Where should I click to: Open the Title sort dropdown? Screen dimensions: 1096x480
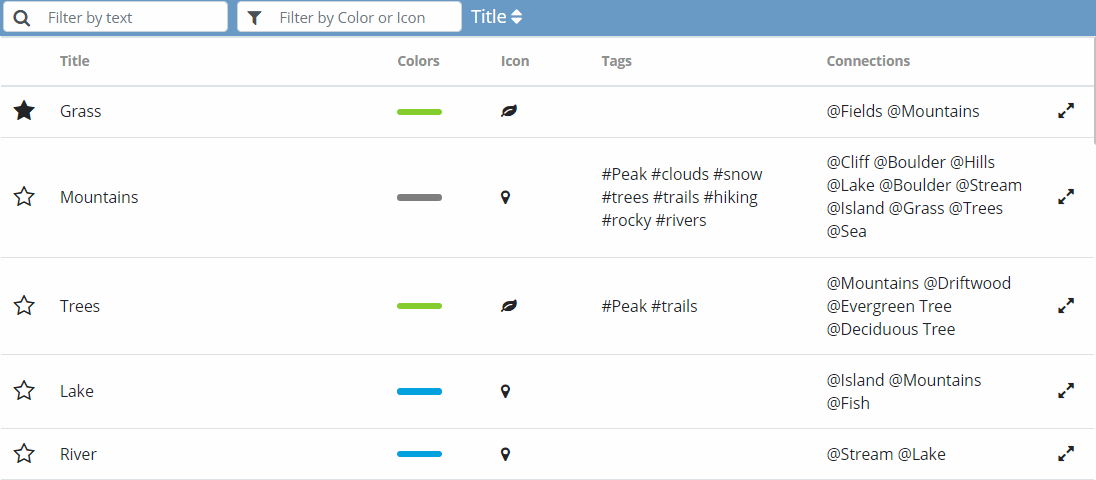pyautogui.click(x=496, y=17)
